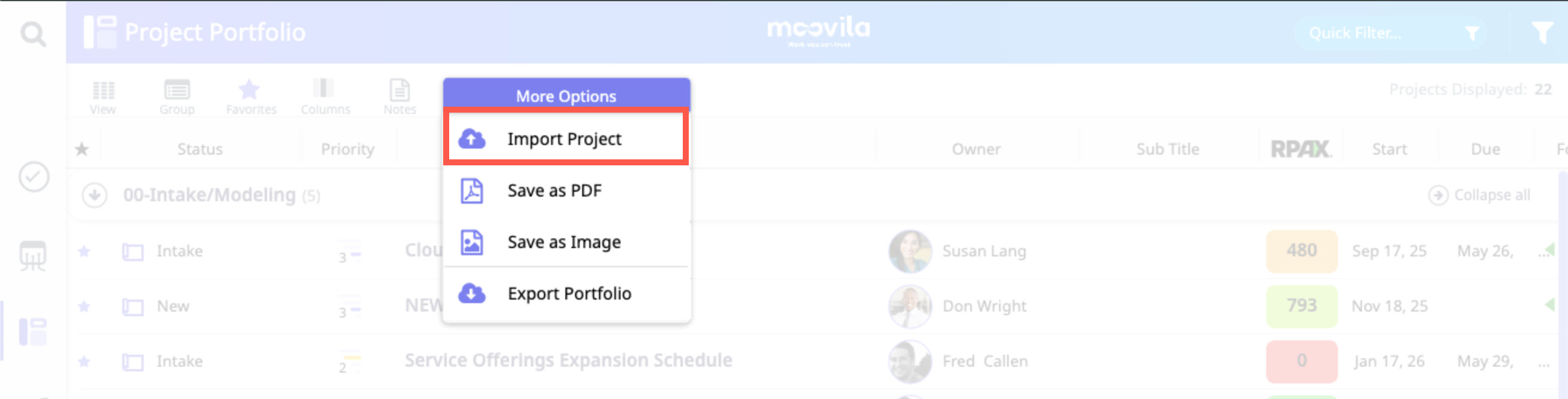Click the Group toolbar icon
Image resolution: width=1568 pixels, height=399 pixels.
pyautogui.click(x=177, y=96)
